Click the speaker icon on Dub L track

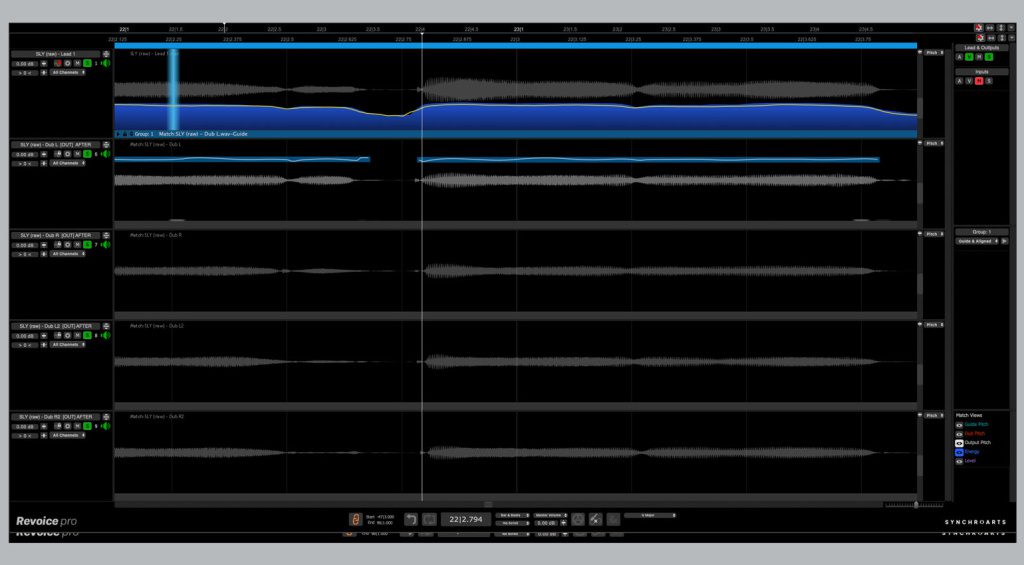click(106, 154)
